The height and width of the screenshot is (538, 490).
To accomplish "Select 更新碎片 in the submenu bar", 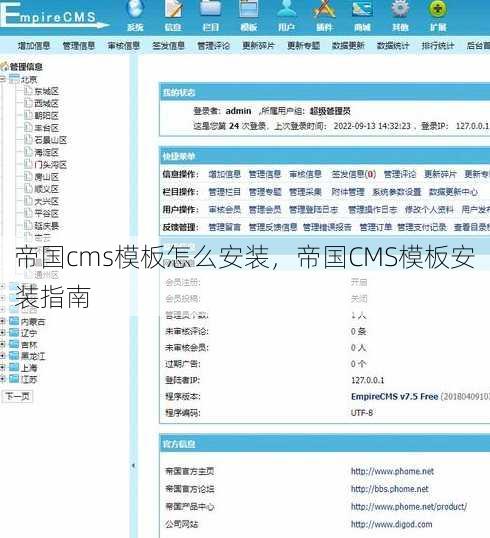I will (258, 46).
